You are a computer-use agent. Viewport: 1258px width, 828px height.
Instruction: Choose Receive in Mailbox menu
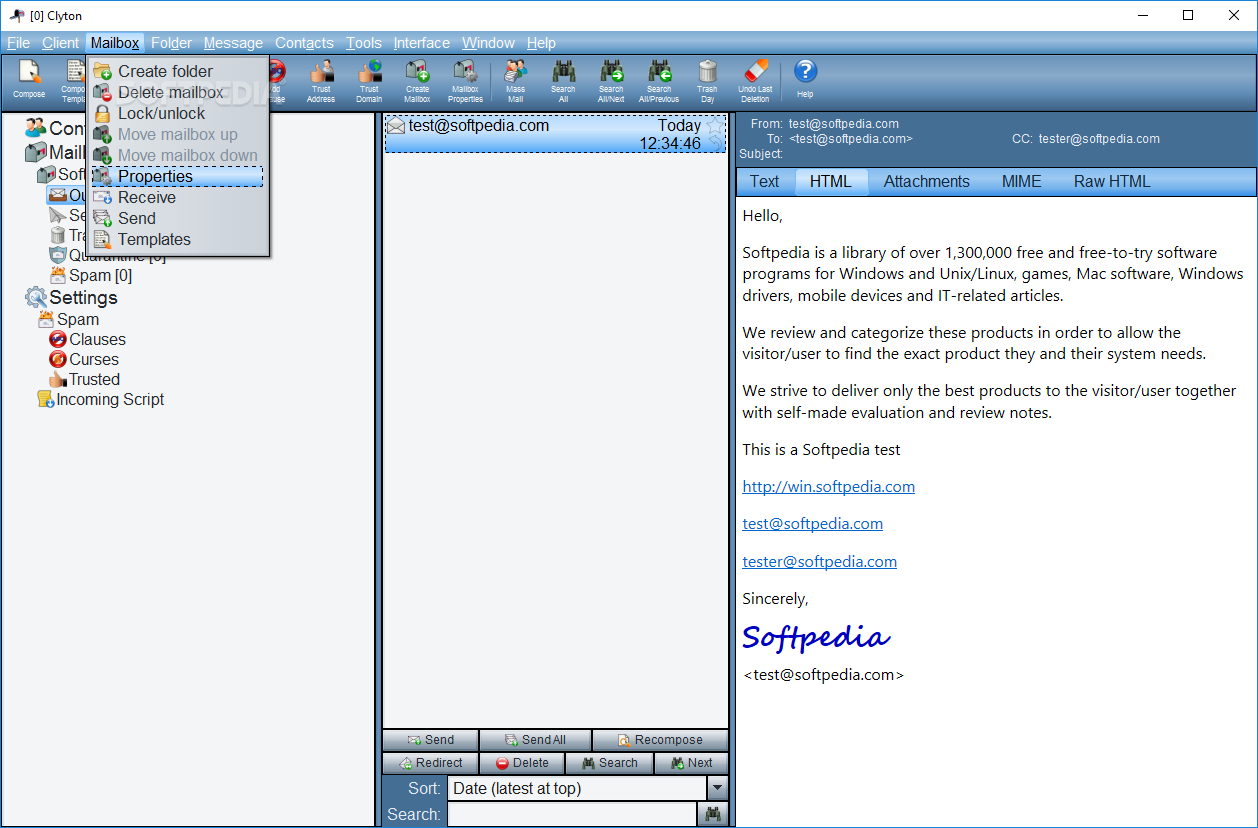pos(177,197)
